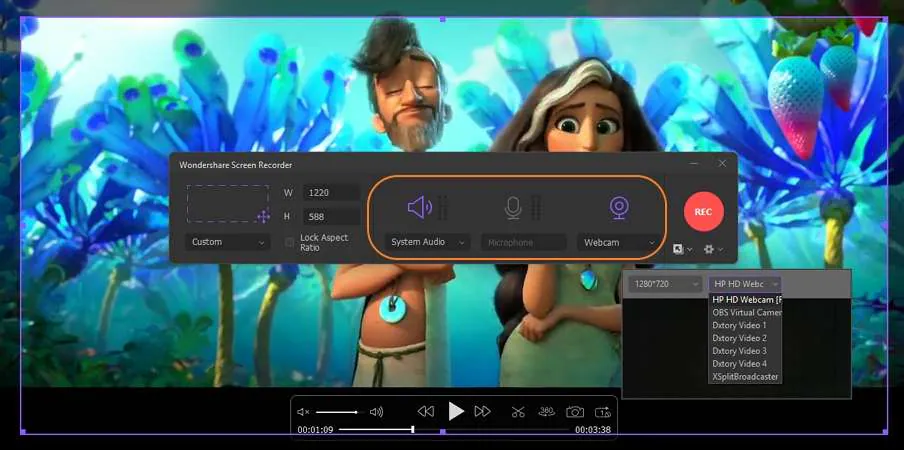Adjust the player volume slider
The image size is (904, 450).
coord(337,412)
